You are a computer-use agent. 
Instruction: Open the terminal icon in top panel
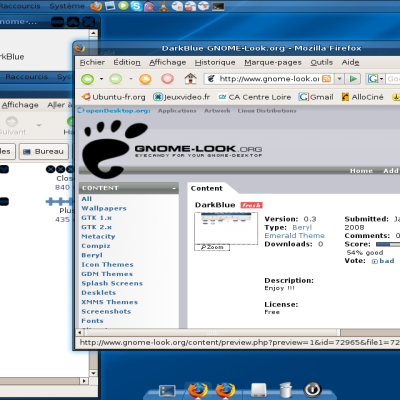coord(218,6)
